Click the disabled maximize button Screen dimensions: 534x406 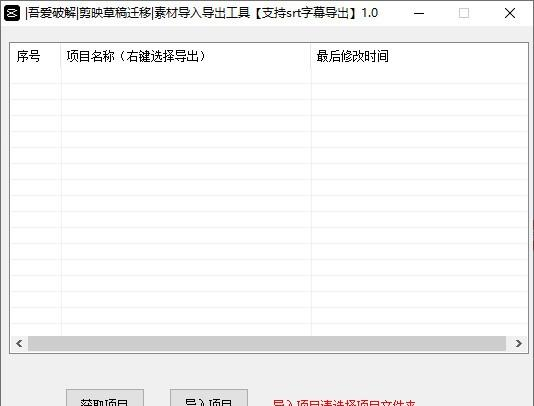coord(464,13)
